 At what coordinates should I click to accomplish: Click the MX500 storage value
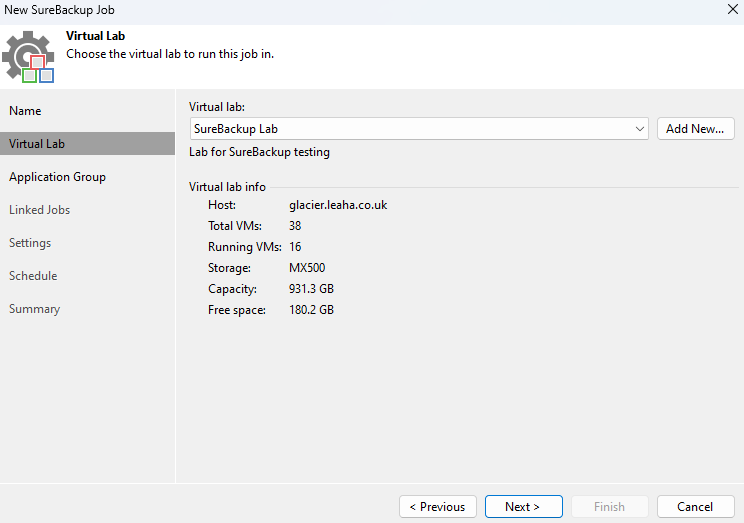[307, 268]
